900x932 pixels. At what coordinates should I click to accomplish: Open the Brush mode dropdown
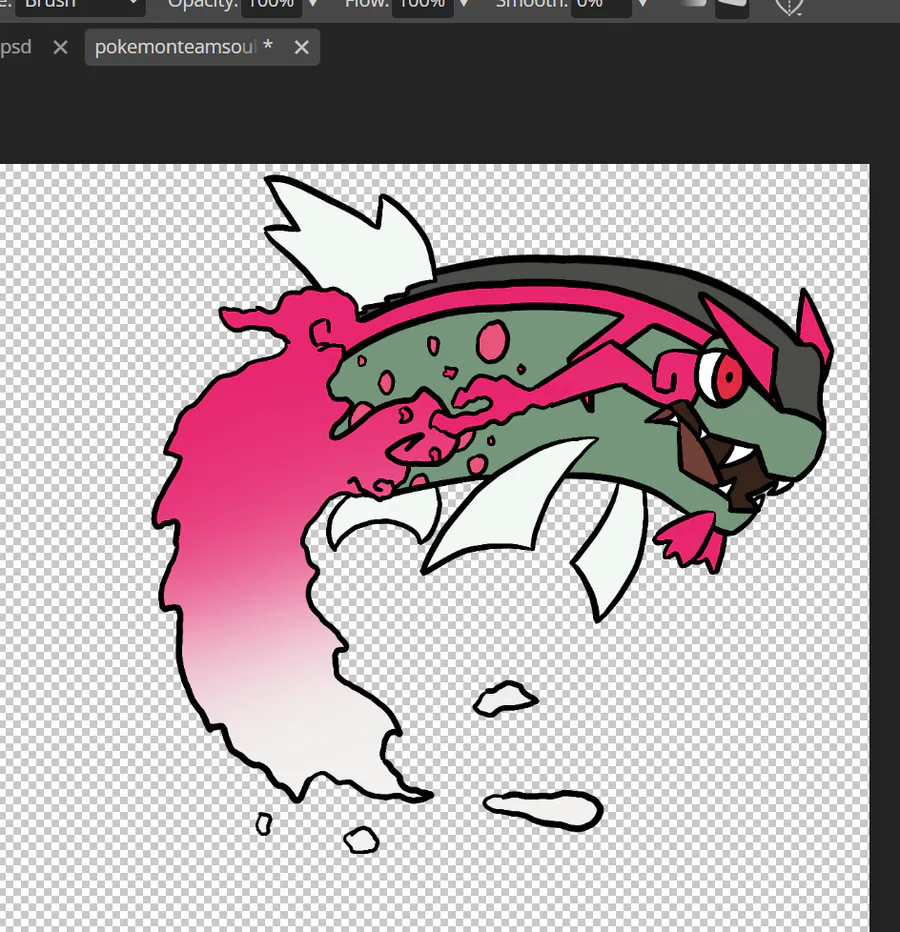point(80,6)
